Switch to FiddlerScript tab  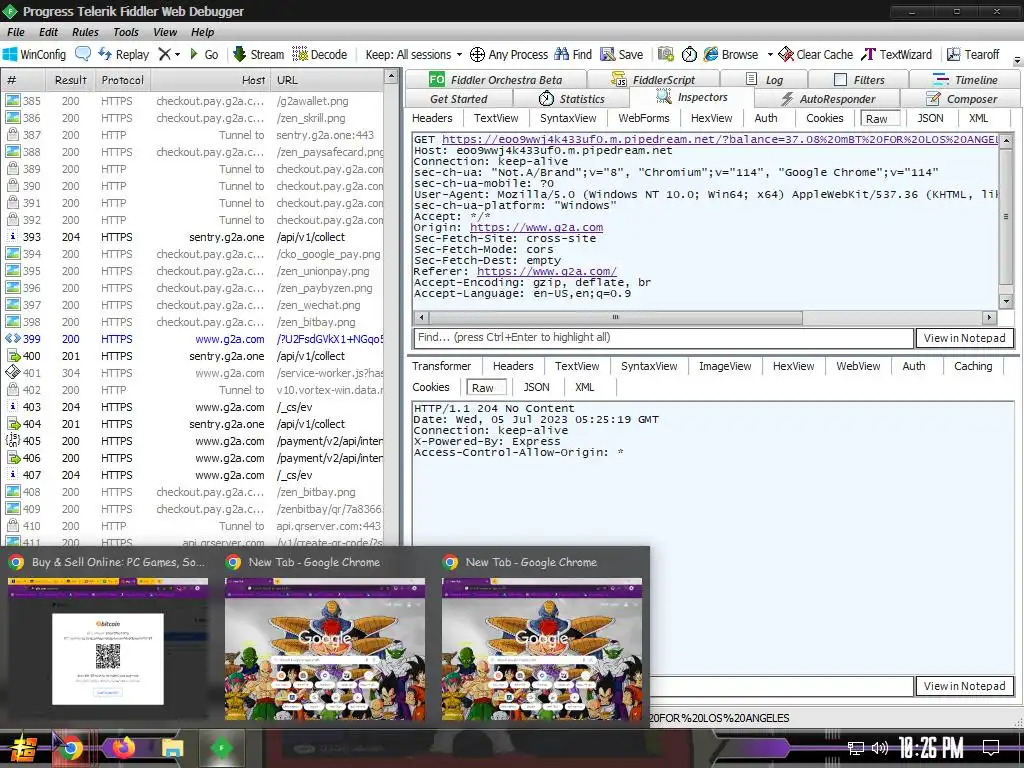click(x=653, y=80)
